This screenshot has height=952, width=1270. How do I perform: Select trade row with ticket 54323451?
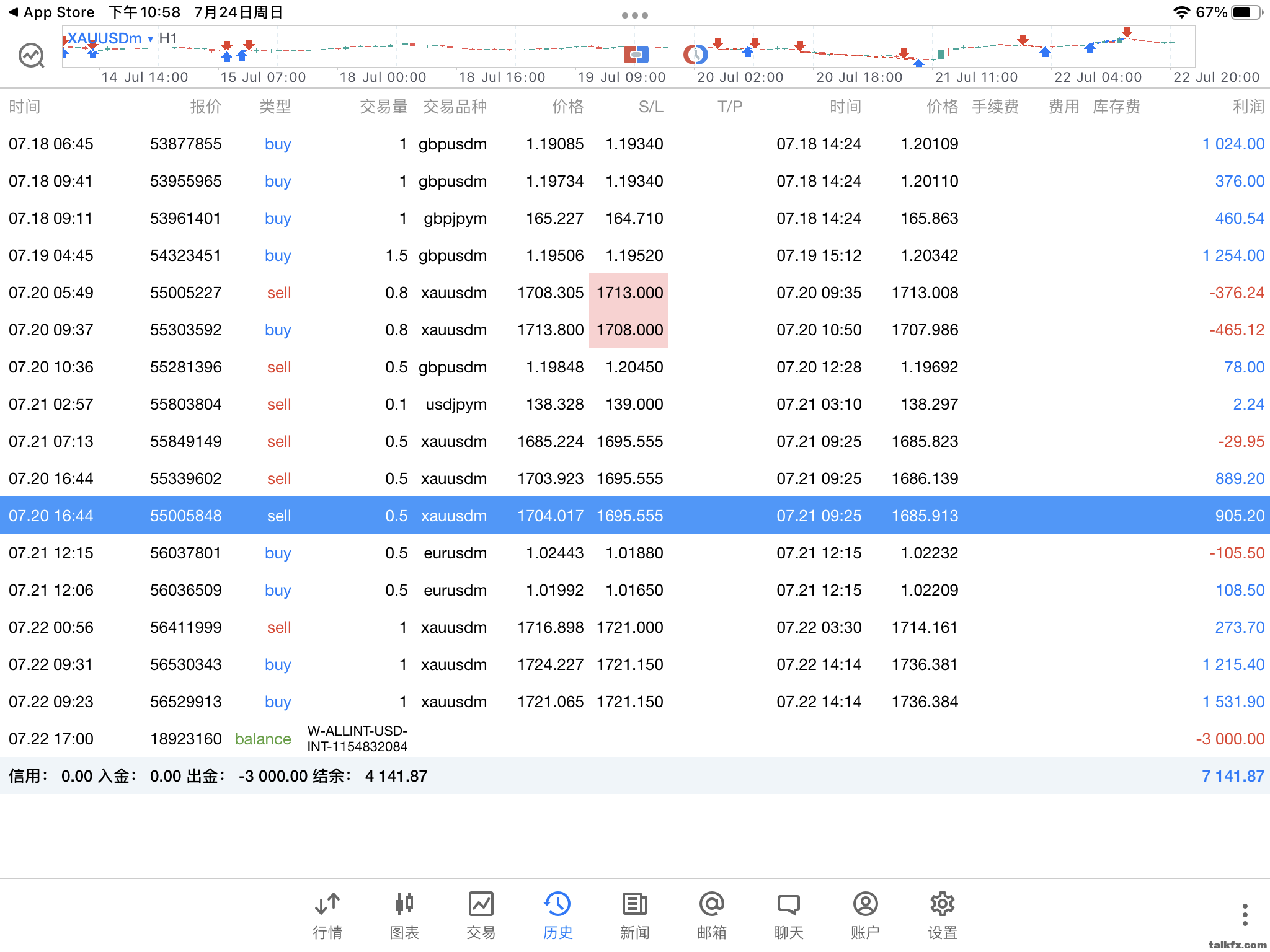(635, 255)
